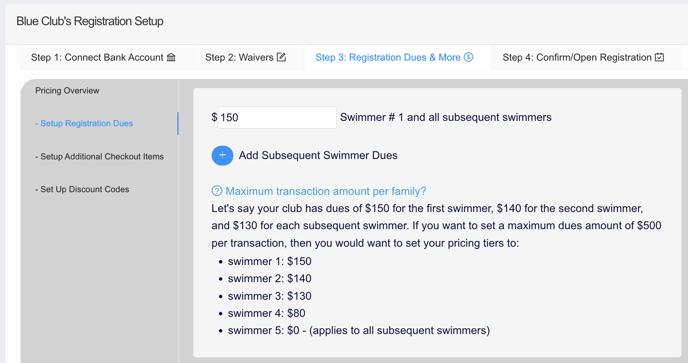Click the dollar circle icon on Step 3

tap(469, 57)
